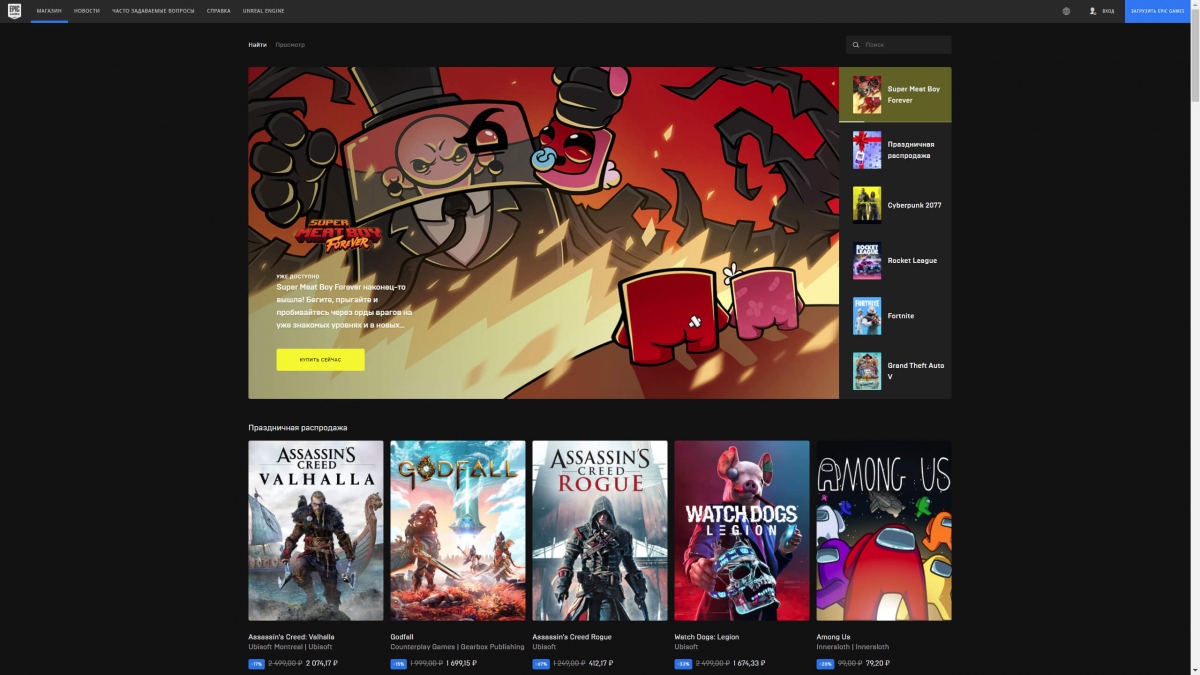Click the yellow КУПИТЬ СЕЙЧАС button

click(x=320, y=359)
